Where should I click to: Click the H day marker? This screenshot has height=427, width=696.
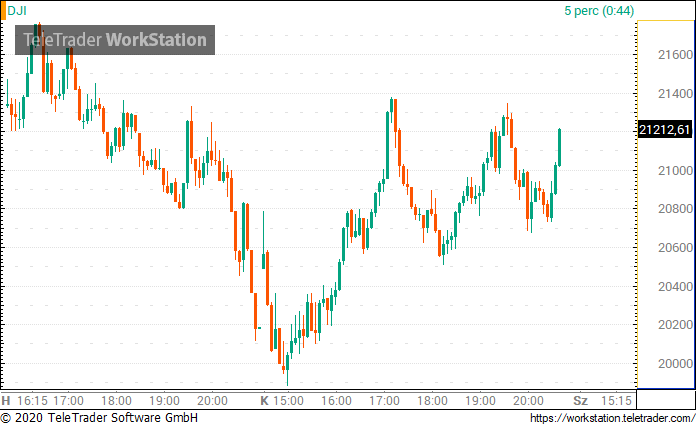click(6, 401)
